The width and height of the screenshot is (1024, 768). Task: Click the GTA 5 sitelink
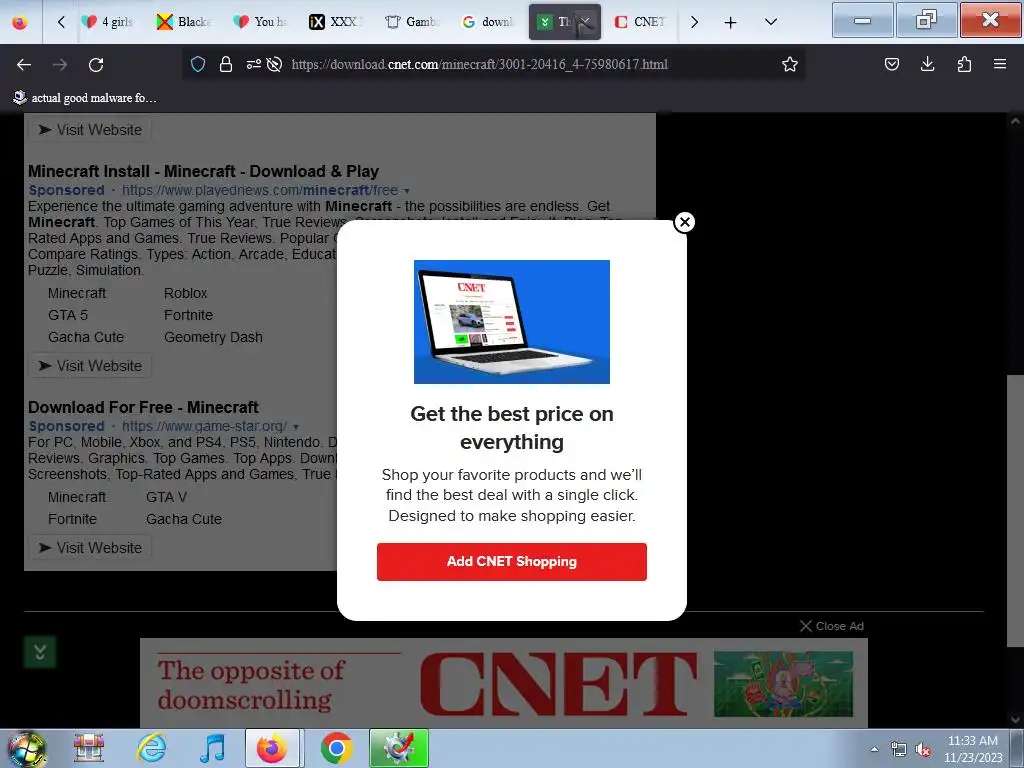click(x=68, y=315)
